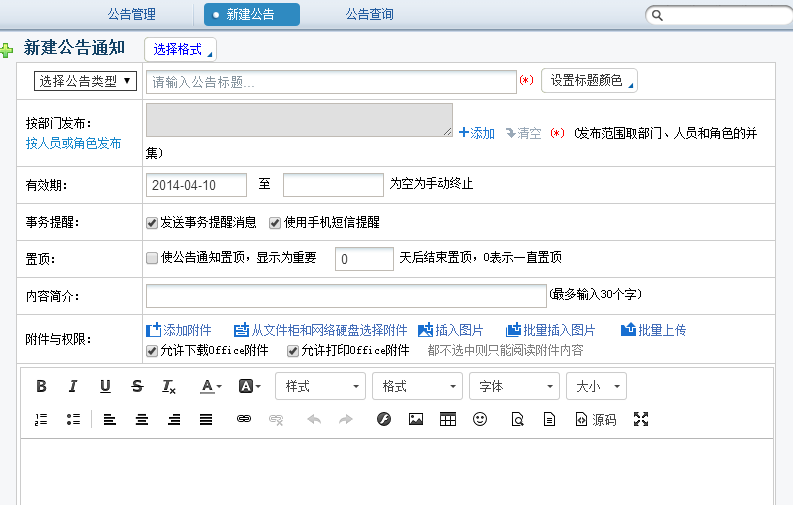
Task: Insert a numbered list
Action: pyautogui.click(x=41, y=420)
